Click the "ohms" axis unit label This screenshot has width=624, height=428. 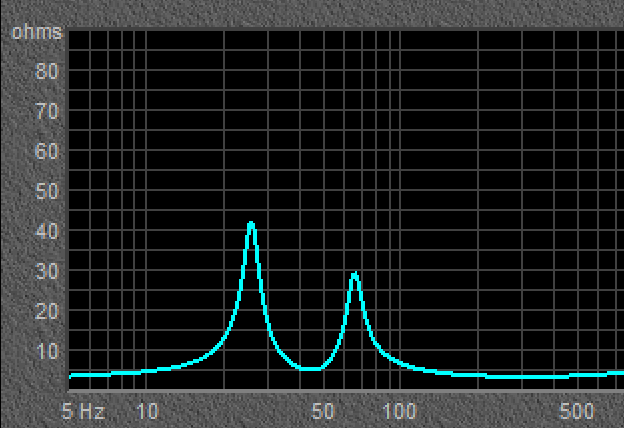coord(37,32)
